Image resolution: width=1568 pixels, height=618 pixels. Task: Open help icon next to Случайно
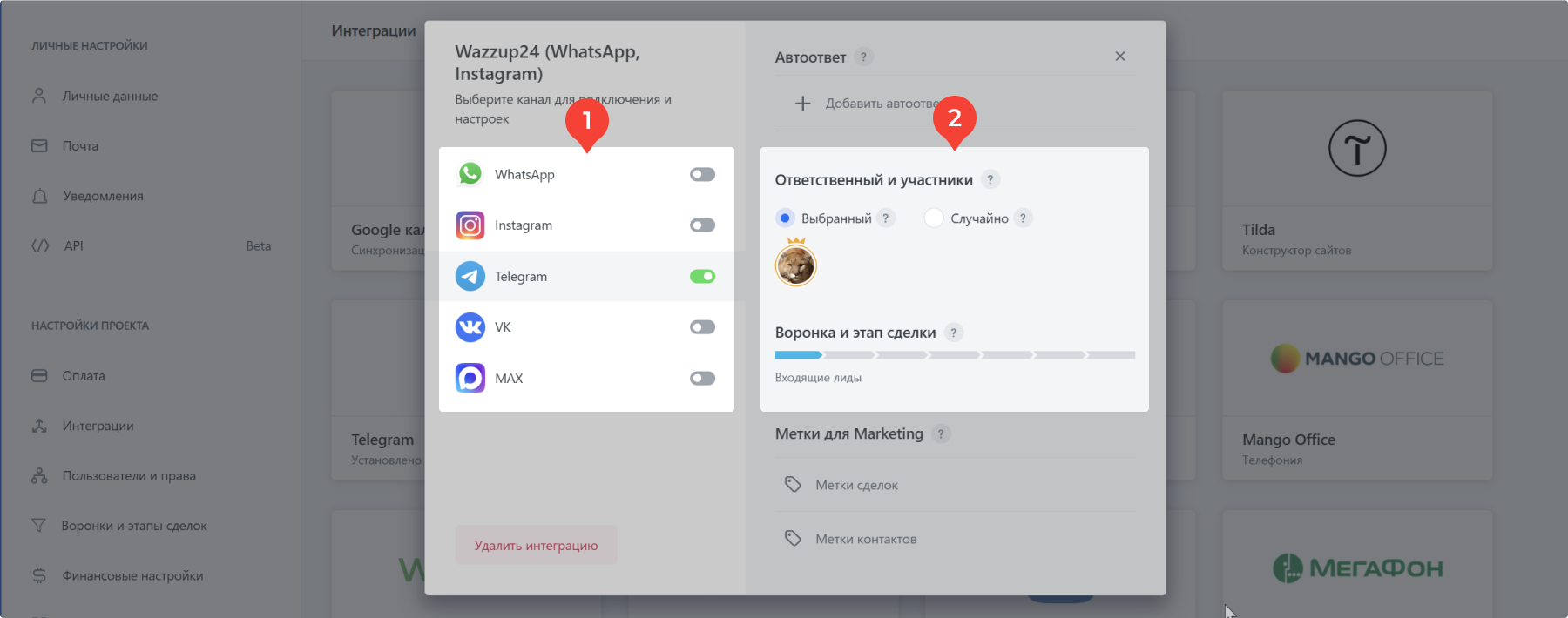(x=1023, y=218)
